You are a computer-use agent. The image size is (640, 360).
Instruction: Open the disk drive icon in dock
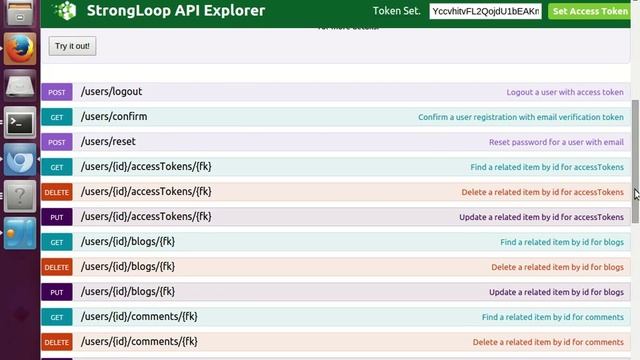[x=20, y=86]
